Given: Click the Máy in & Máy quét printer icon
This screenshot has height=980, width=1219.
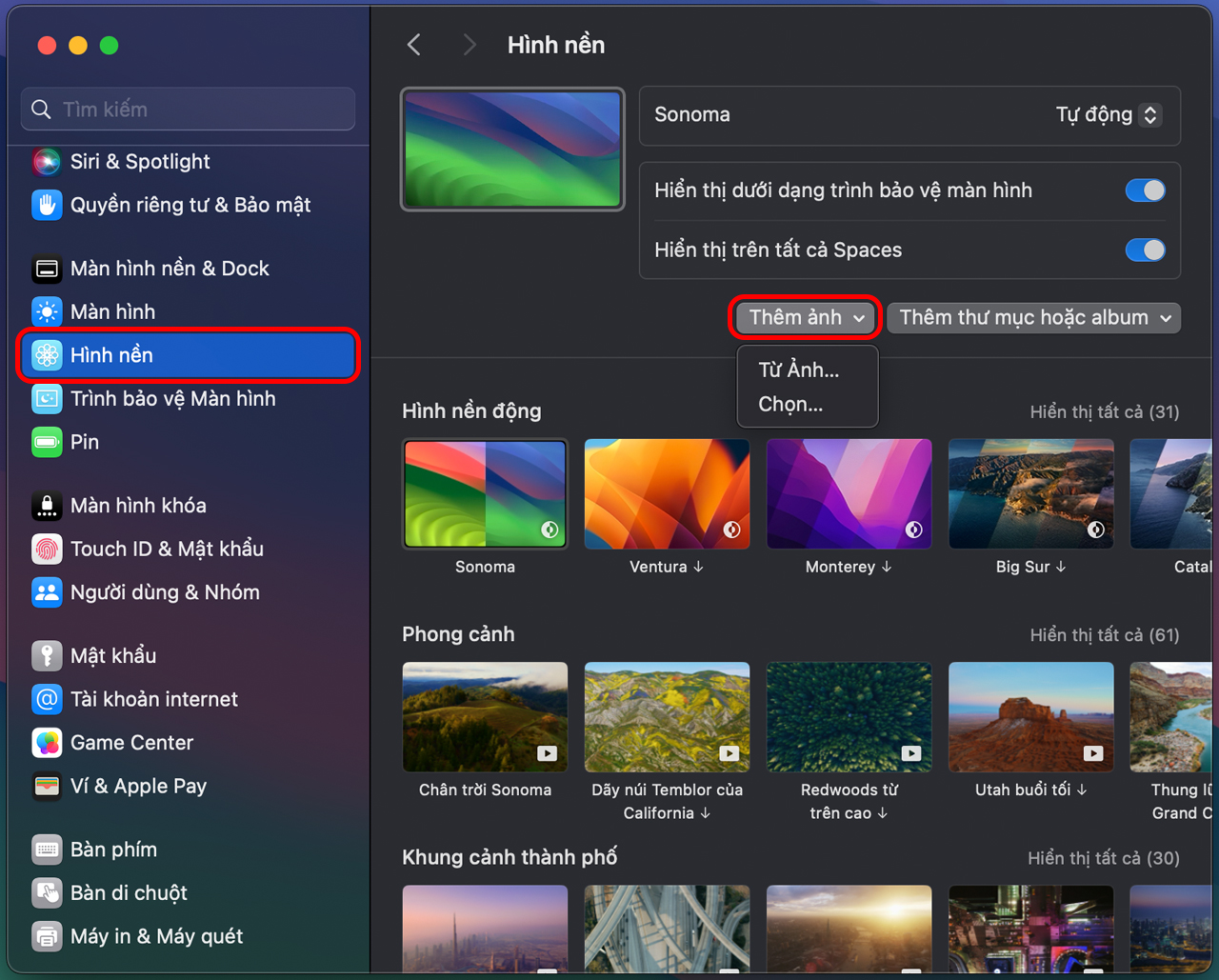Looking at the screenshot, I should coord(47,936).
